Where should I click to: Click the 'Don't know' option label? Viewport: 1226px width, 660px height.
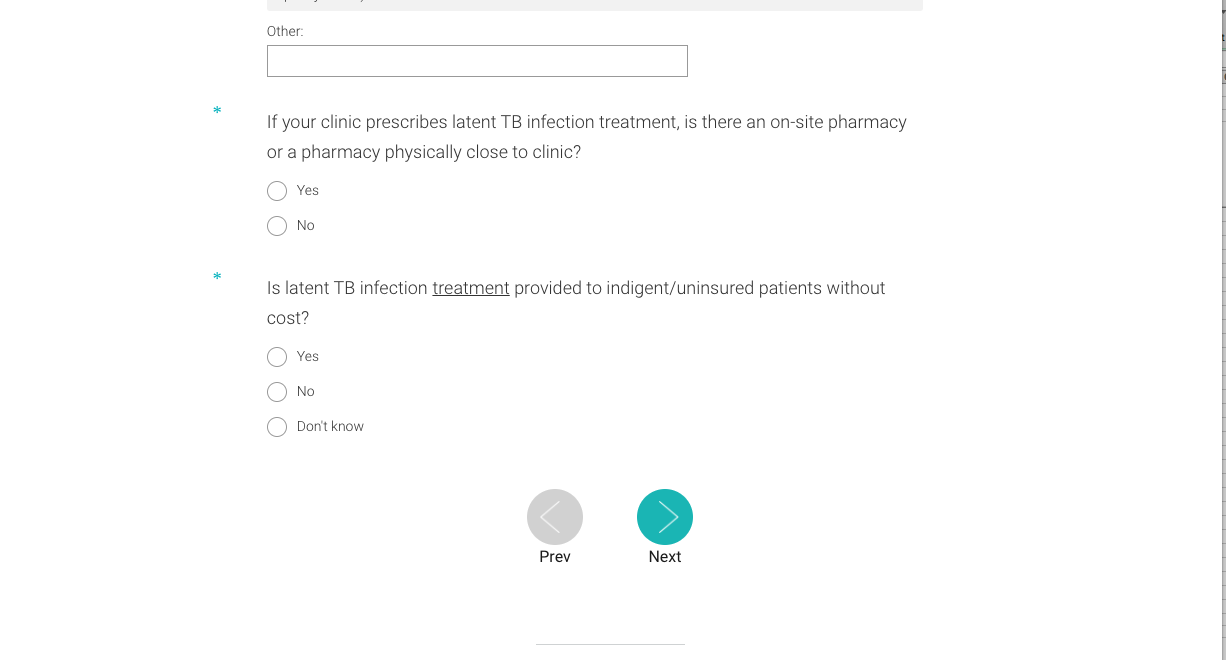click(x=330, y=427)
